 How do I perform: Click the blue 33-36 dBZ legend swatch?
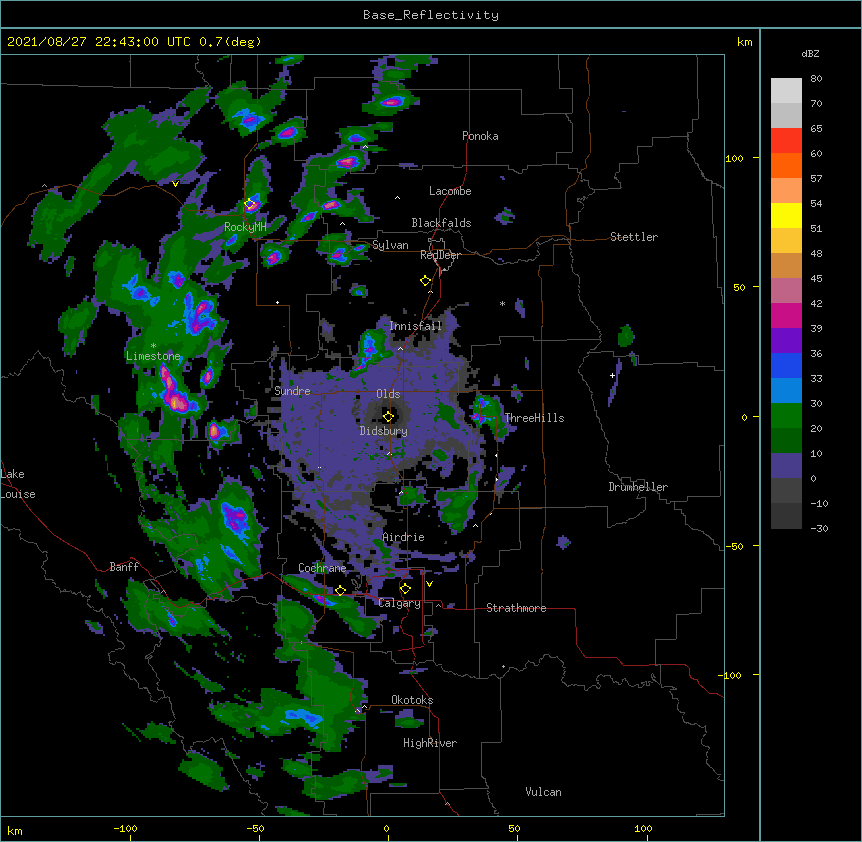tap(786, 365)
